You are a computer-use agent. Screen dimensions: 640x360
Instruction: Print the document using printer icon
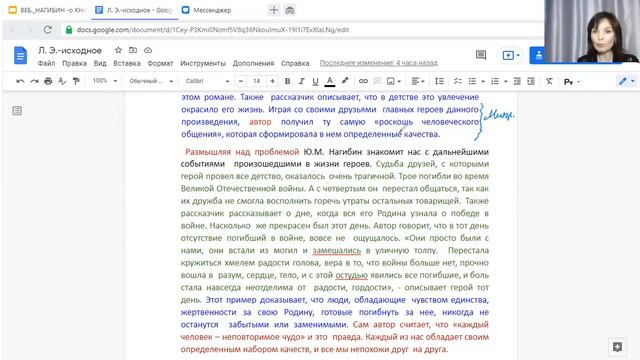pyautogui.click(x=48, y=81)
